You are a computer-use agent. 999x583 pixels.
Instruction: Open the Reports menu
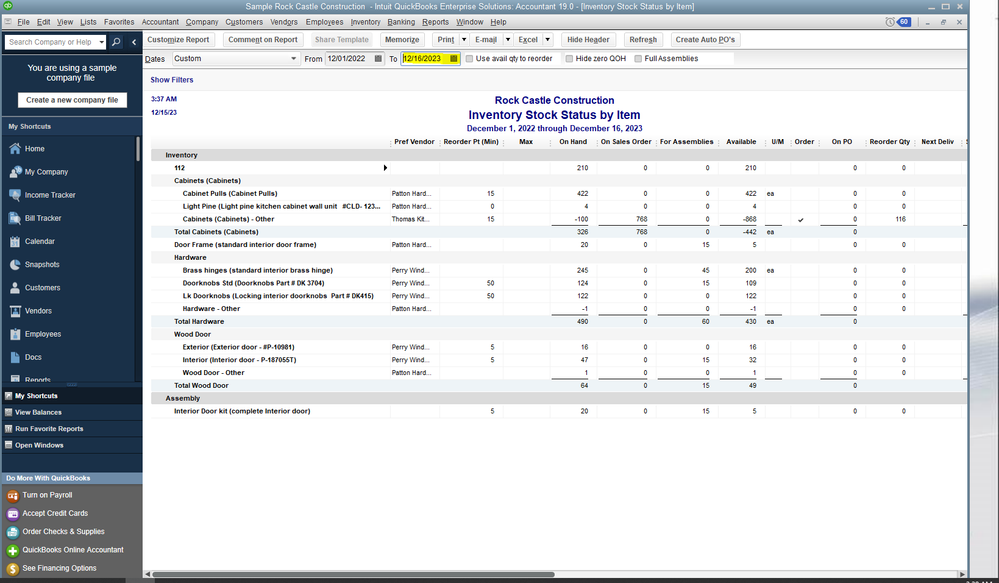(x=435, y=22)
